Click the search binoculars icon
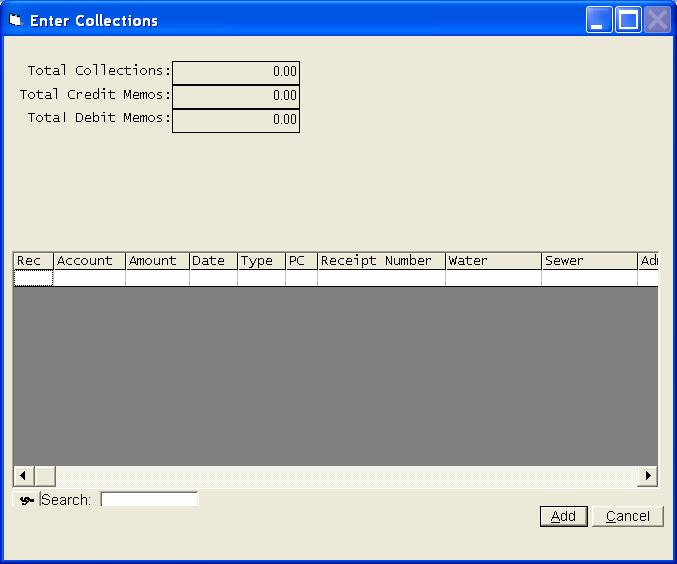The width and height of the screenshot is (677, 564). pyautogui.click(x=27, y=500)
